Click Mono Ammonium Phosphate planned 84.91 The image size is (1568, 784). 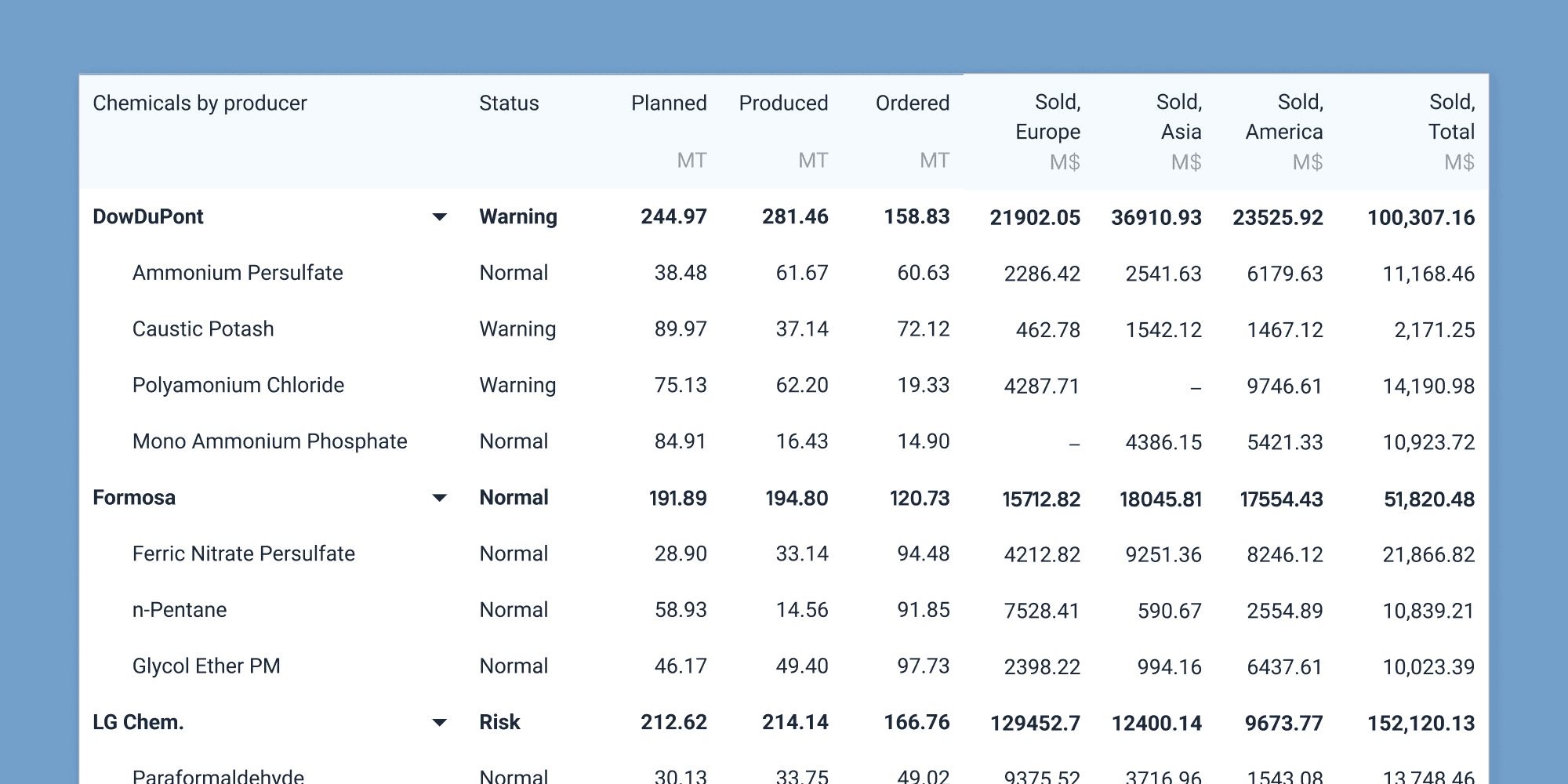tap(681, 441)
